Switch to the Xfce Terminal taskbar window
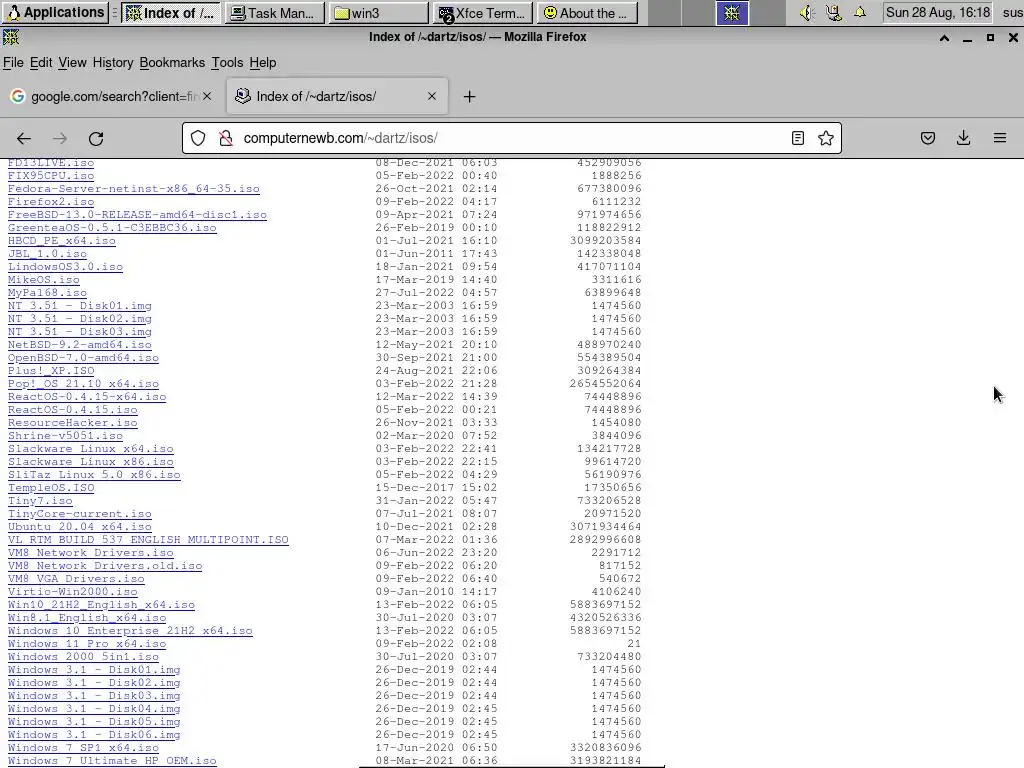Image resolution: width=1024 pixels, height=768 pixels. pyautogui.click(x=483, y=13)
